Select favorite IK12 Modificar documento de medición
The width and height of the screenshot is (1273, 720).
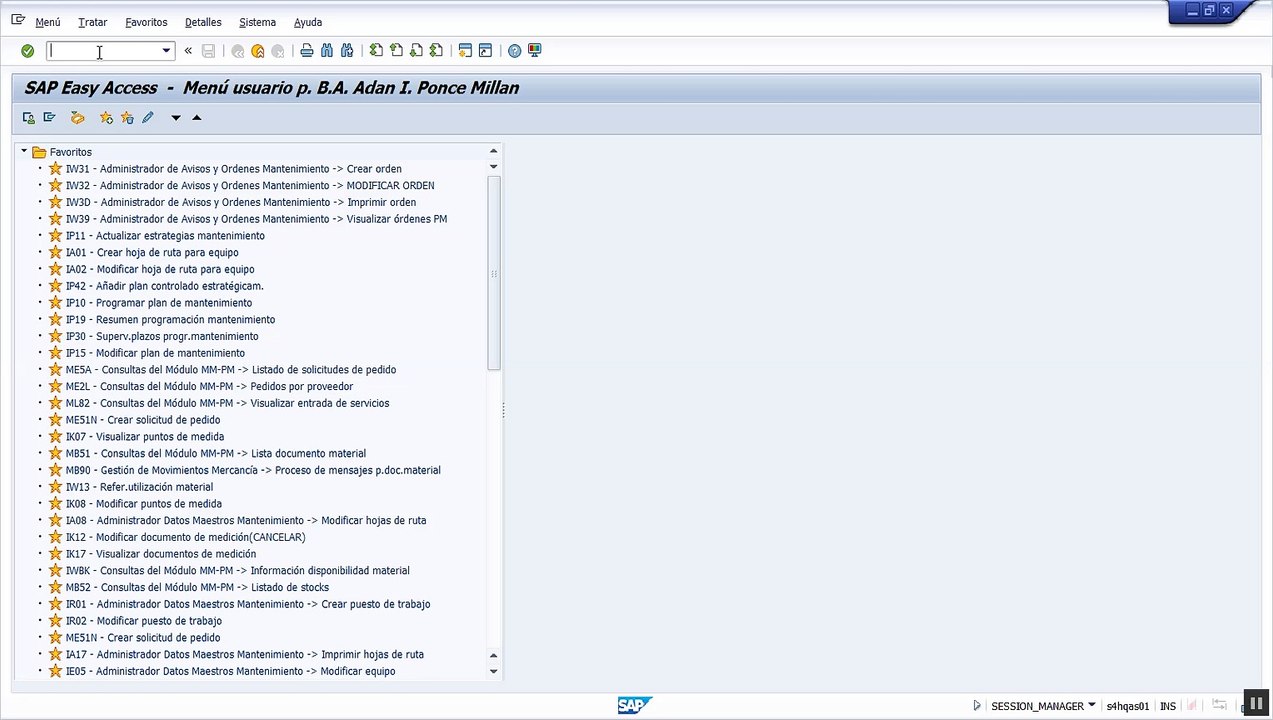(x=185, y=537)
